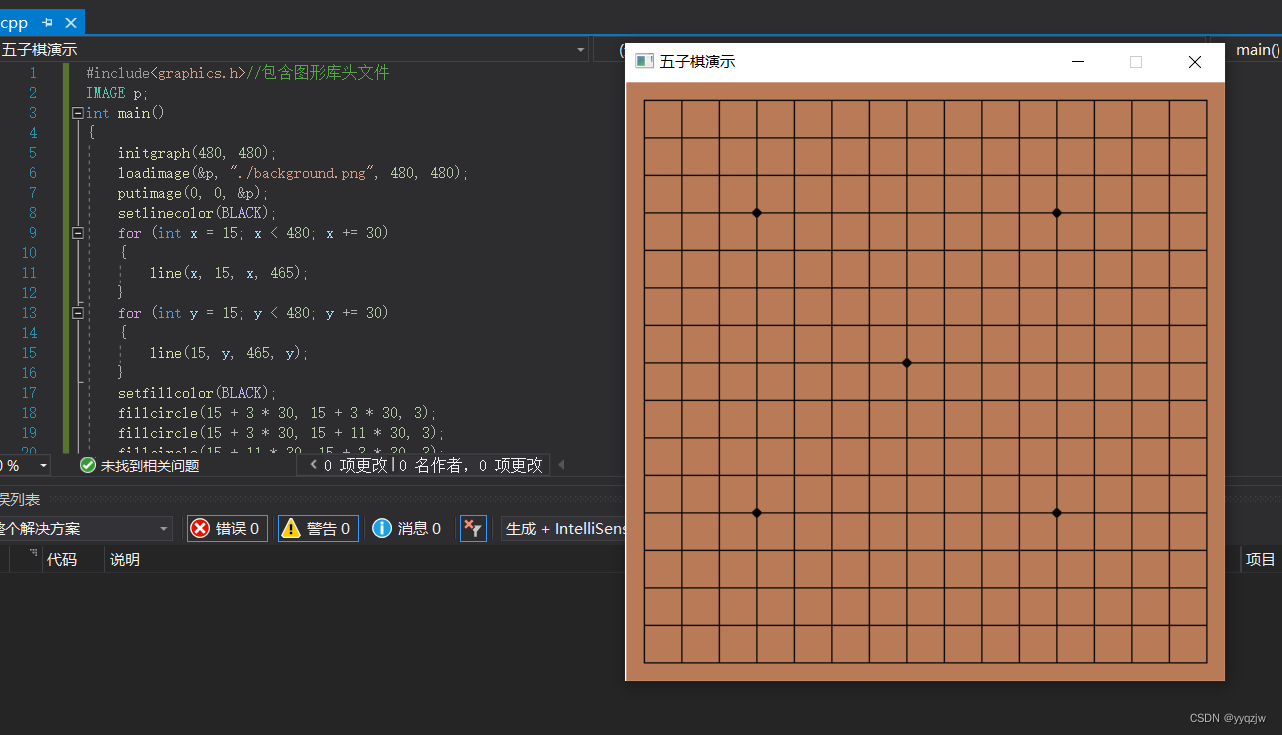Click the setfillcolor(BLACK) code line
The width and height of the screenshot is (1282, 735).
click(197, 393)
